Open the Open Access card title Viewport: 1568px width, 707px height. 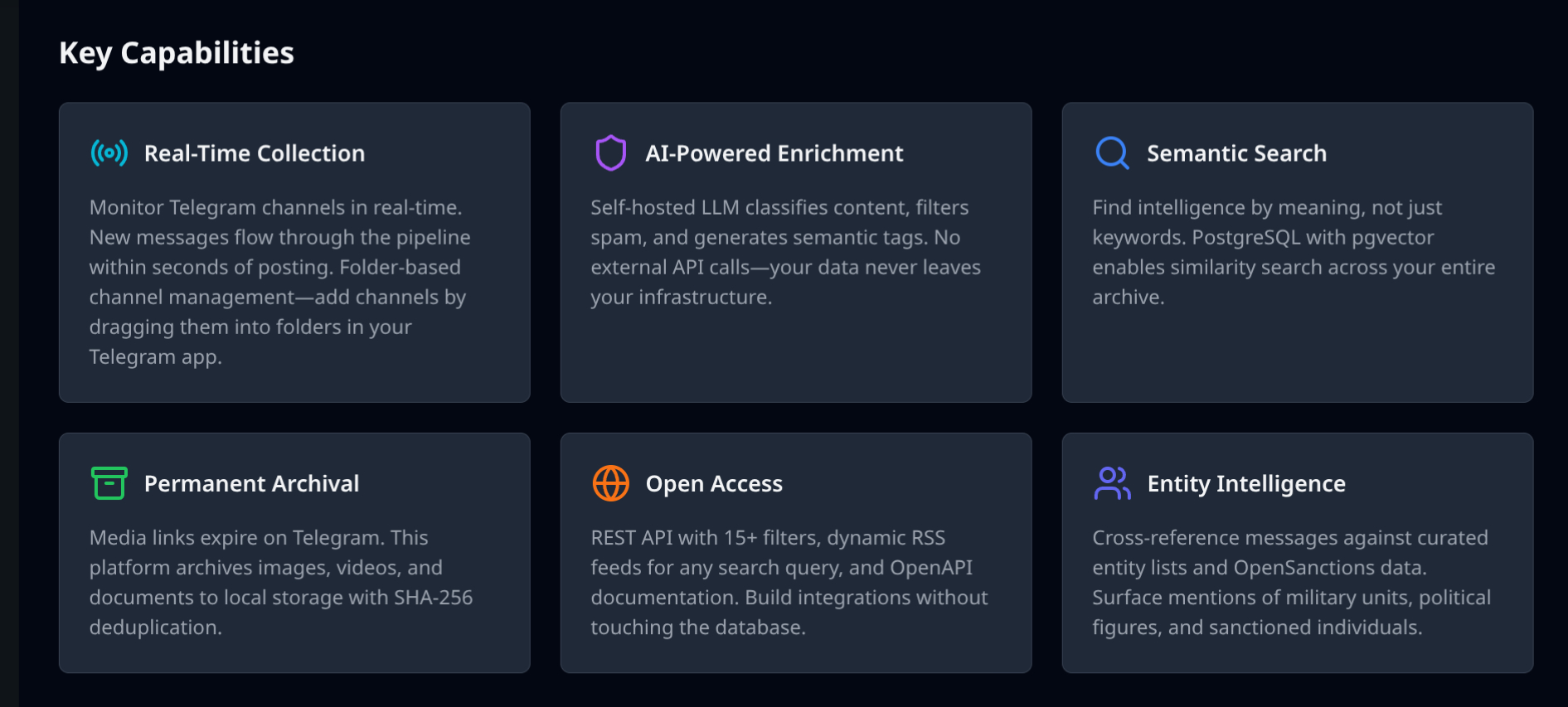coord(714,483)
